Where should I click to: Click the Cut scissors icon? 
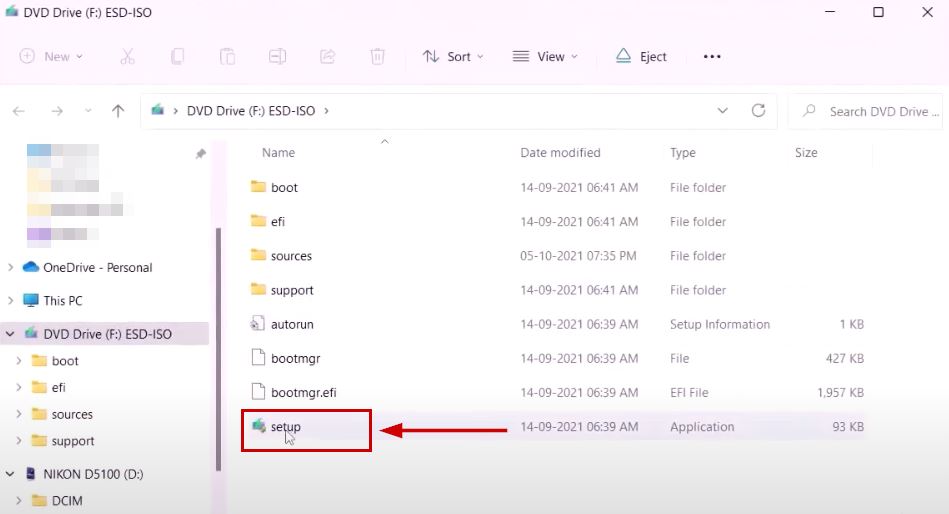tap(127, 56)
